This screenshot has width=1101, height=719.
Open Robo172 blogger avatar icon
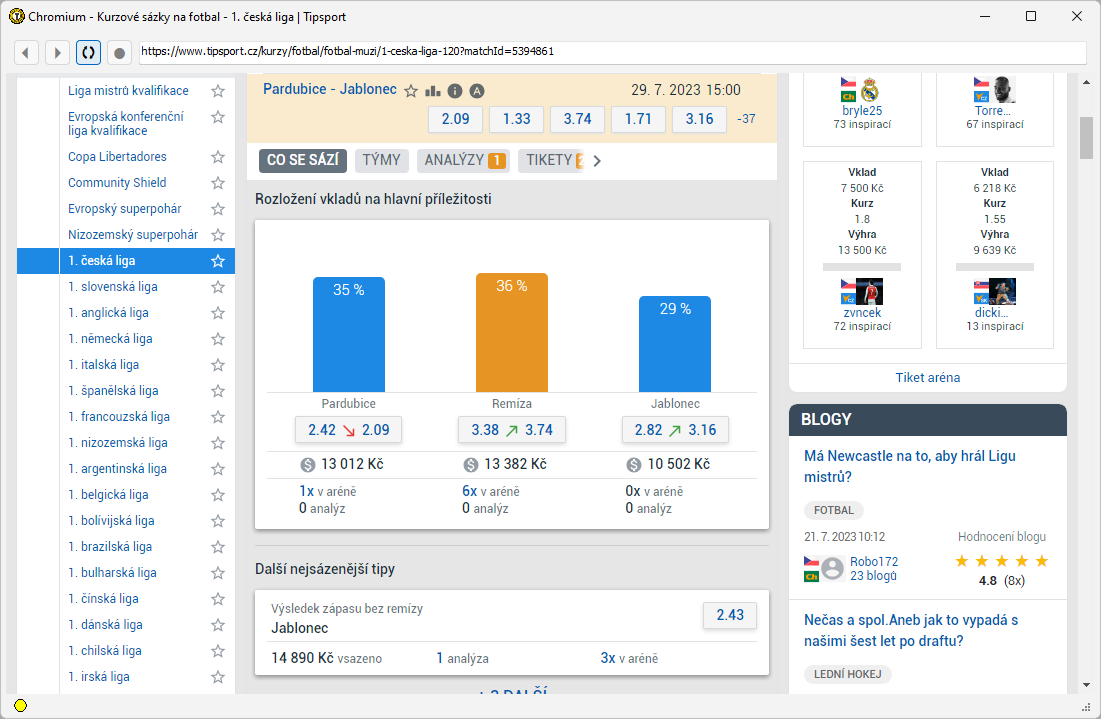(833, 568)
